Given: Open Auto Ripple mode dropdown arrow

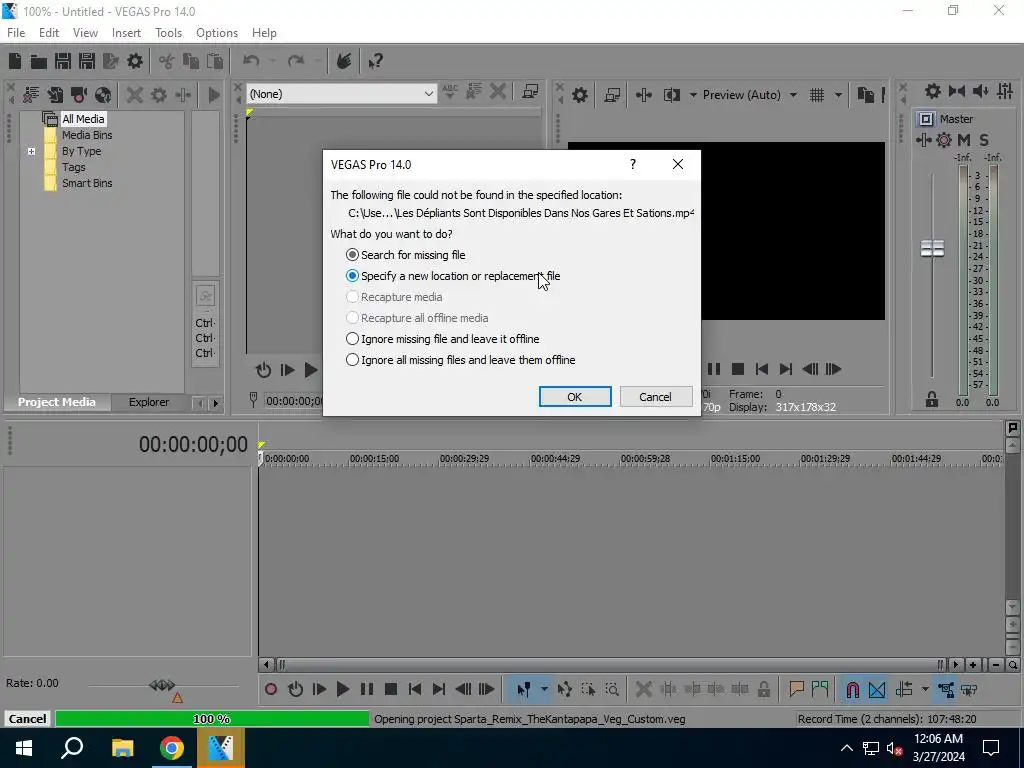Looking at the screenshot, I should (x=925, y=690).
